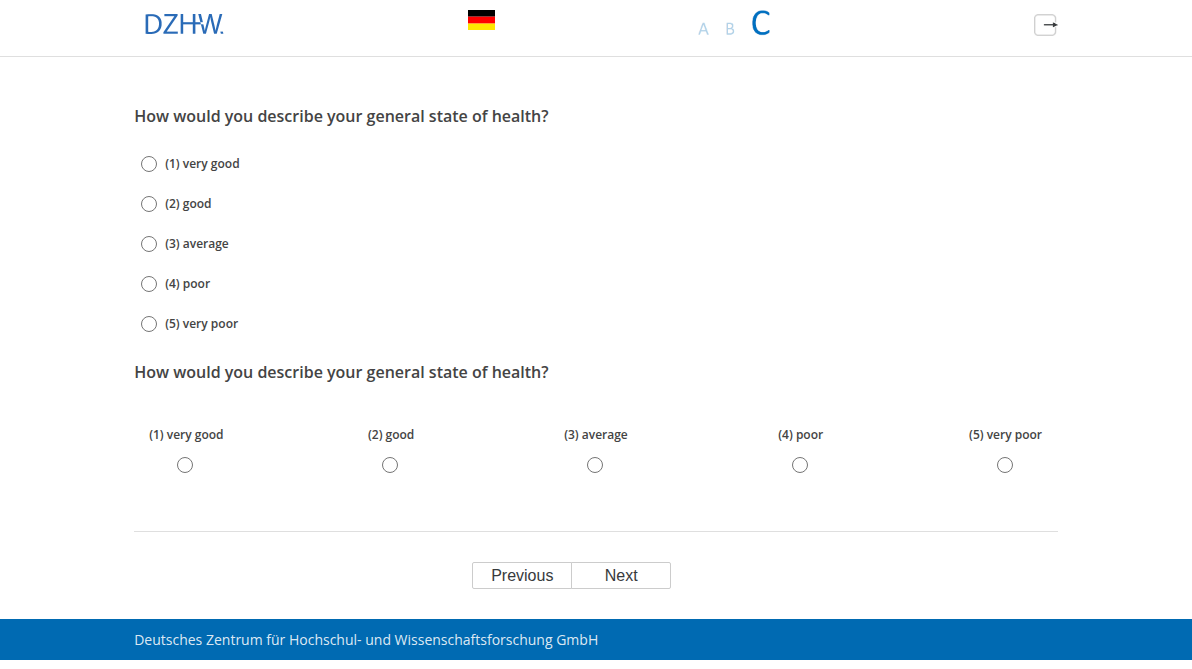
Task: Click horizontal label '(1) very good'
Action: (185, 435)
